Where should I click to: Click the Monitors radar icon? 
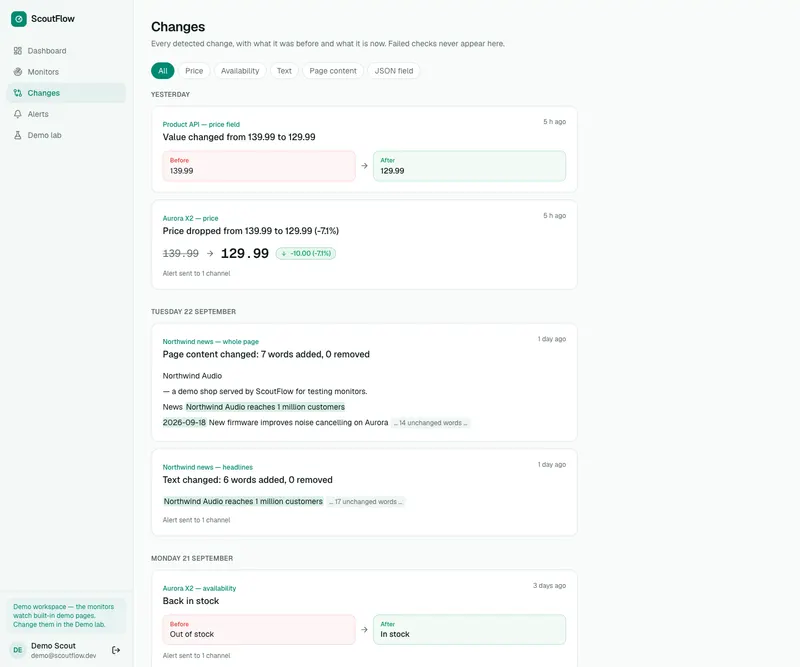(18, 71)
